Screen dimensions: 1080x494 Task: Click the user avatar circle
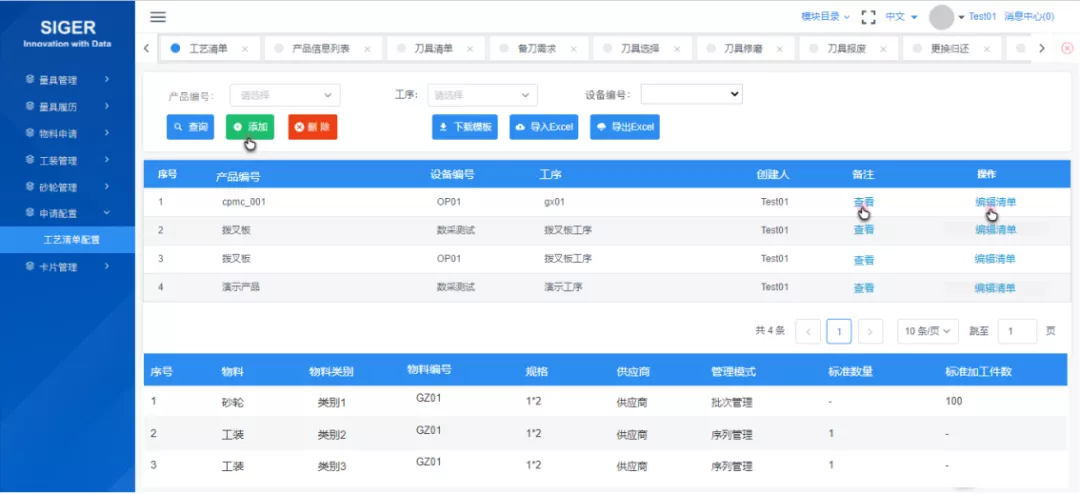(x=941, y=17)
